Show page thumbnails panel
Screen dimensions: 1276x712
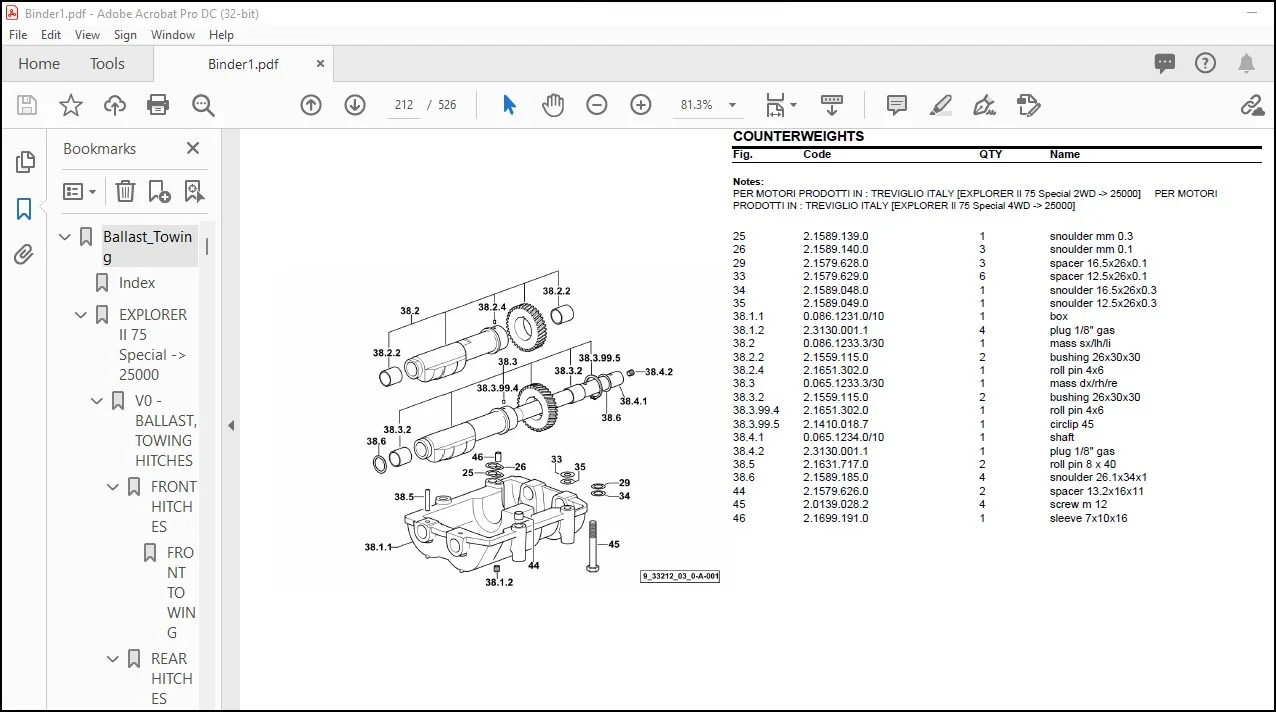coord(24,162)
